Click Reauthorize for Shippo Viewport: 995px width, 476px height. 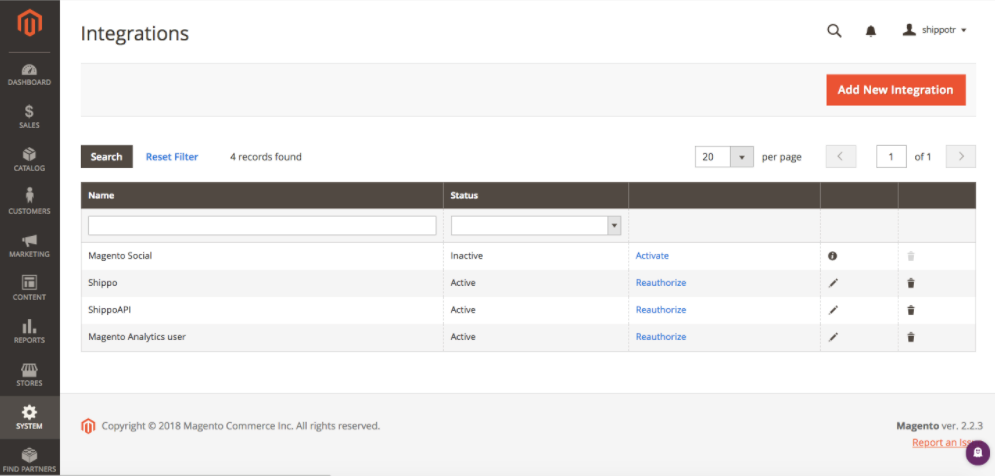(x=661, y=283)
